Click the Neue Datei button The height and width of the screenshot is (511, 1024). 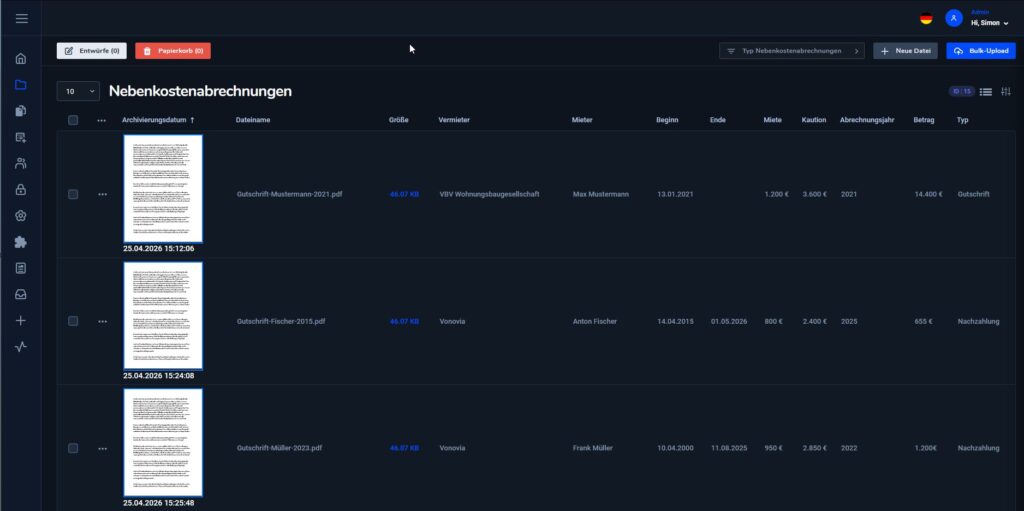click(905, 51)
